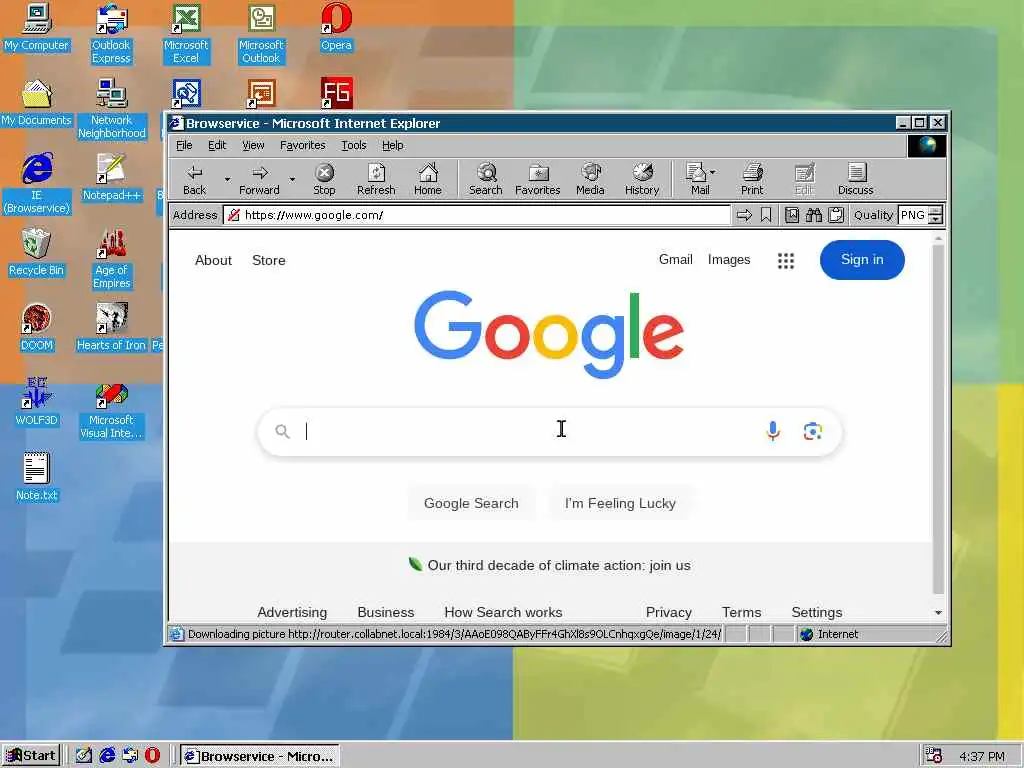This screenshot has width=1024, height=768.
Task: Select the Recycle Bin icon
Action: (36, 252)
